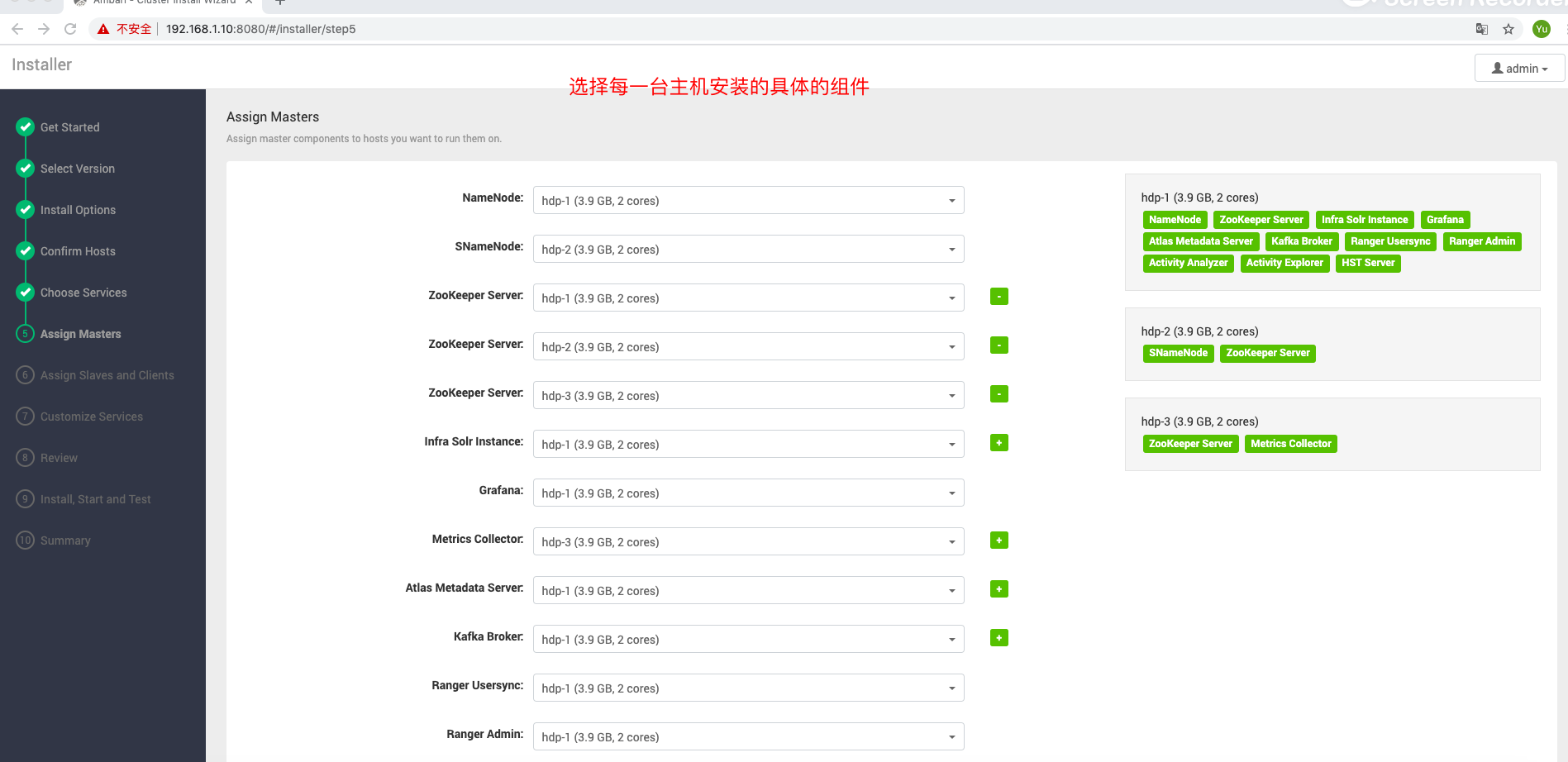Click the Kafka Broker tag under hdp-1

click(1301, 241)
